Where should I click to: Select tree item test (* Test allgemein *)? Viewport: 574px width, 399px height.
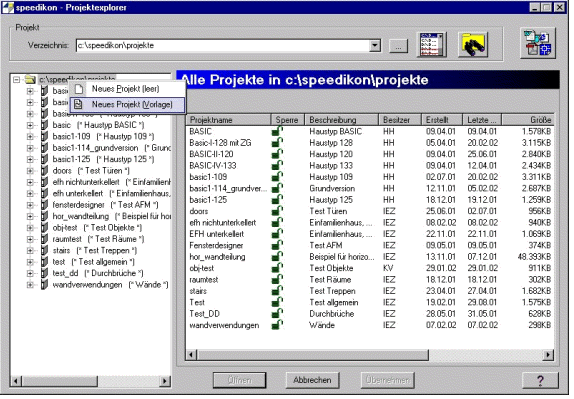tap(94, 262)
